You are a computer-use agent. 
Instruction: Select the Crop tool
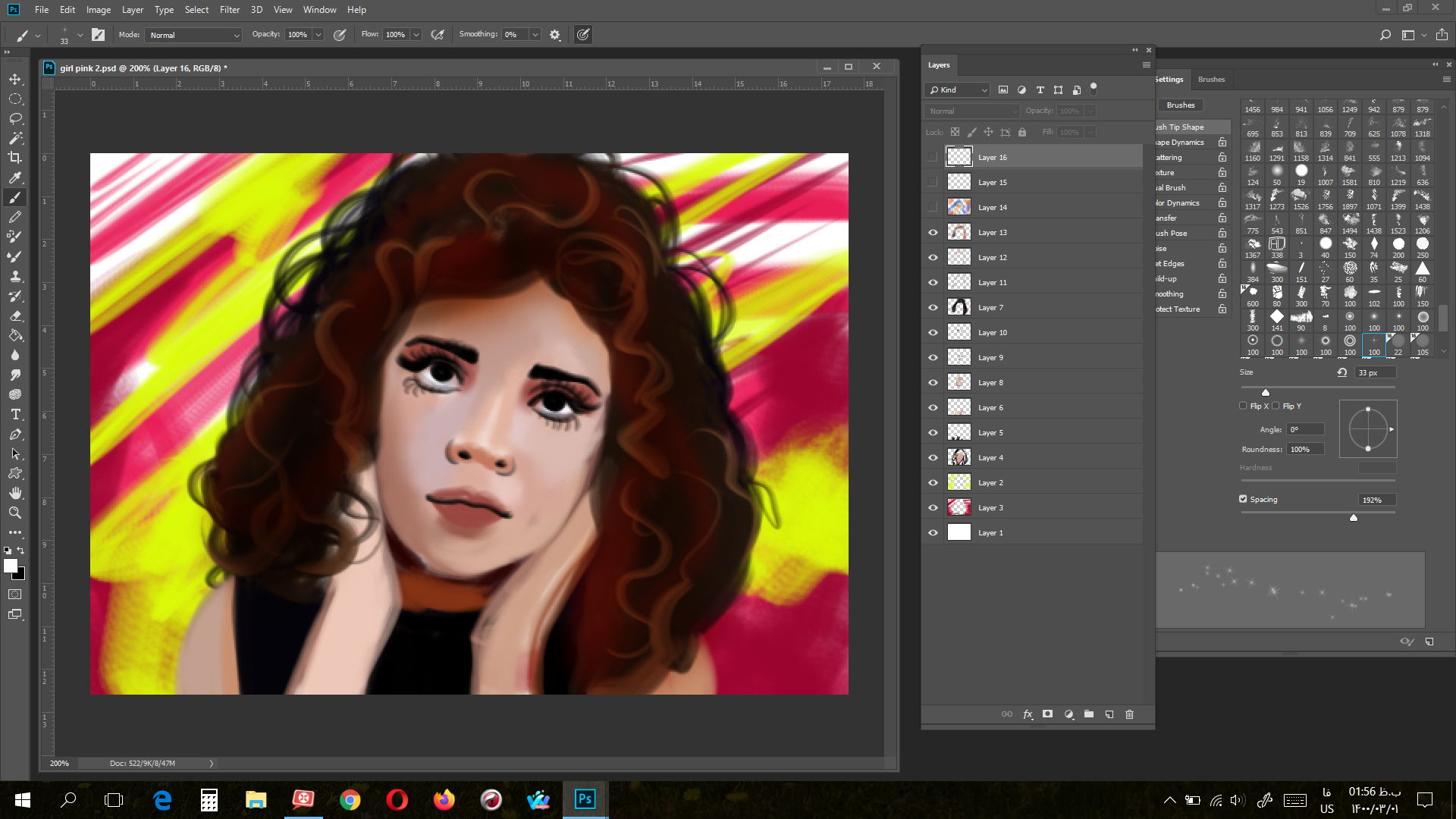[15, 158]
